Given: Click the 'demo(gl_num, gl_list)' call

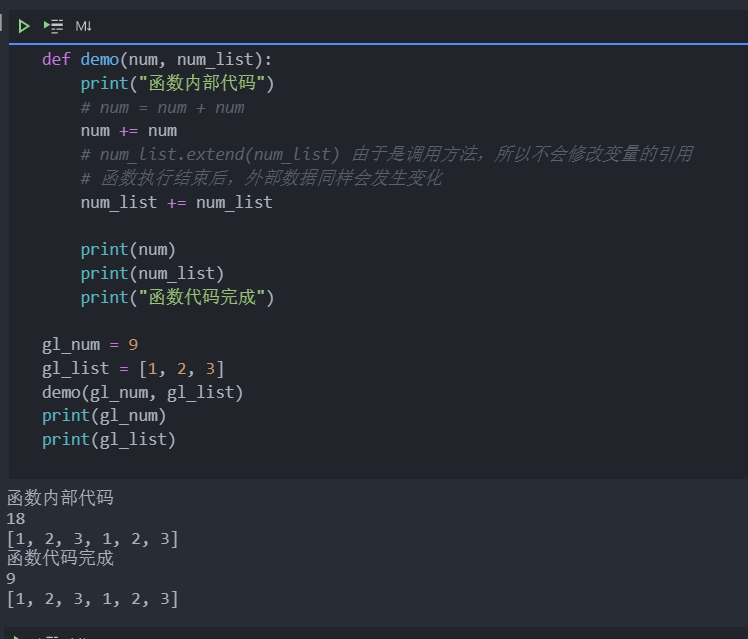Looking at the screenshot, I should point(143,392).
